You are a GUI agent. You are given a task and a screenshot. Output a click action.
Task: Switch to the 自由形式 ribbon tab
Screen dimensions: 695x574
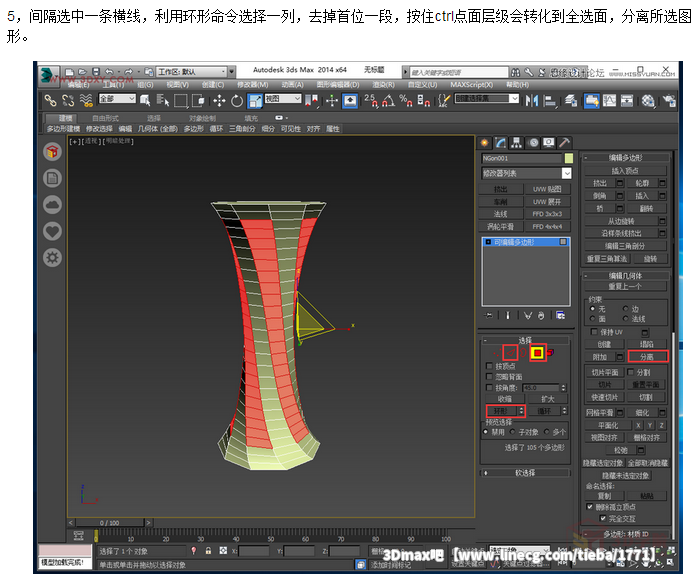click(x=105, y=118)
